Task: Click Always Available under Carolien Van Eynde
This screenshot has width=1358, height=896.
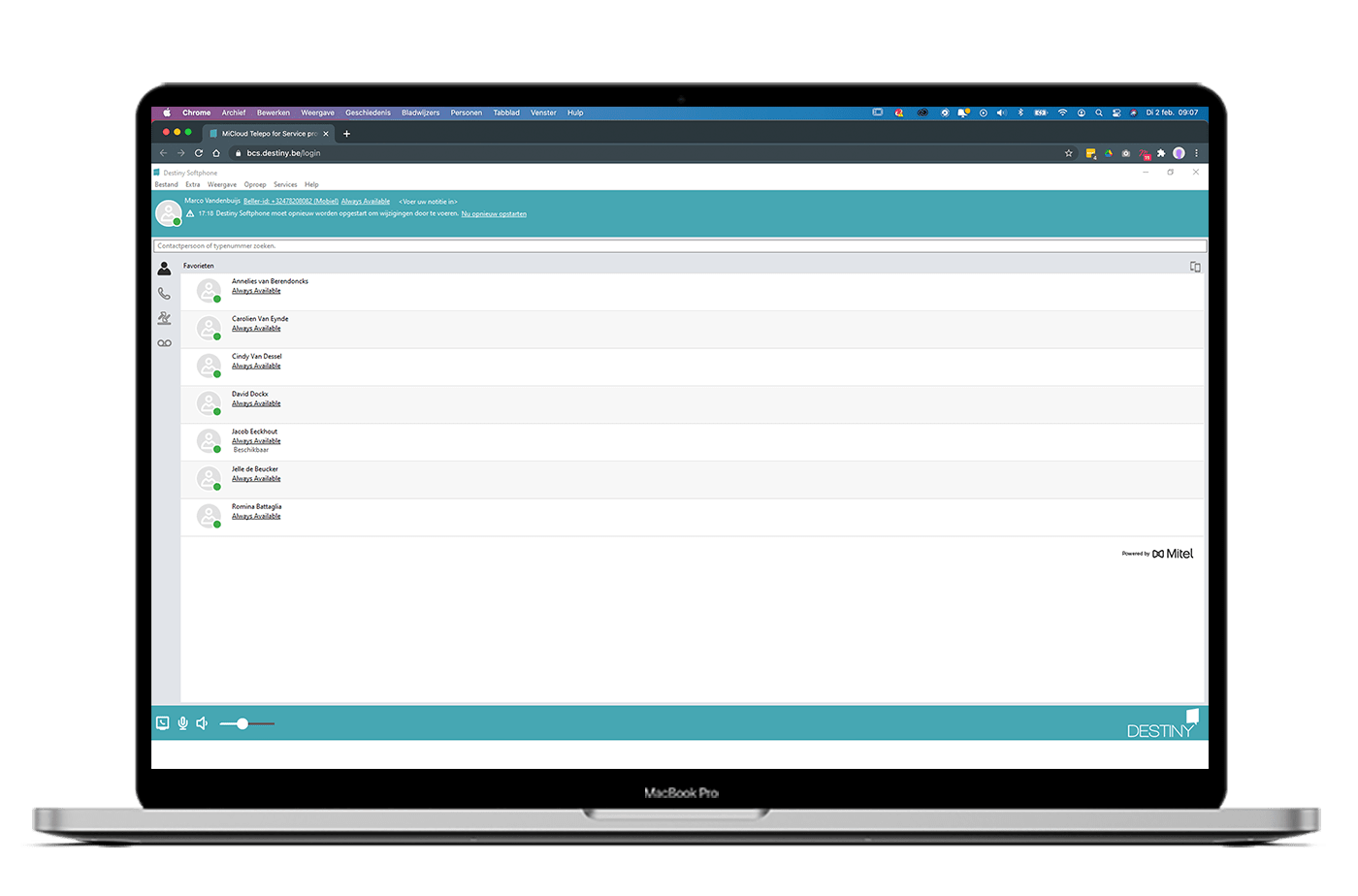Action: [x=256, y=329]
